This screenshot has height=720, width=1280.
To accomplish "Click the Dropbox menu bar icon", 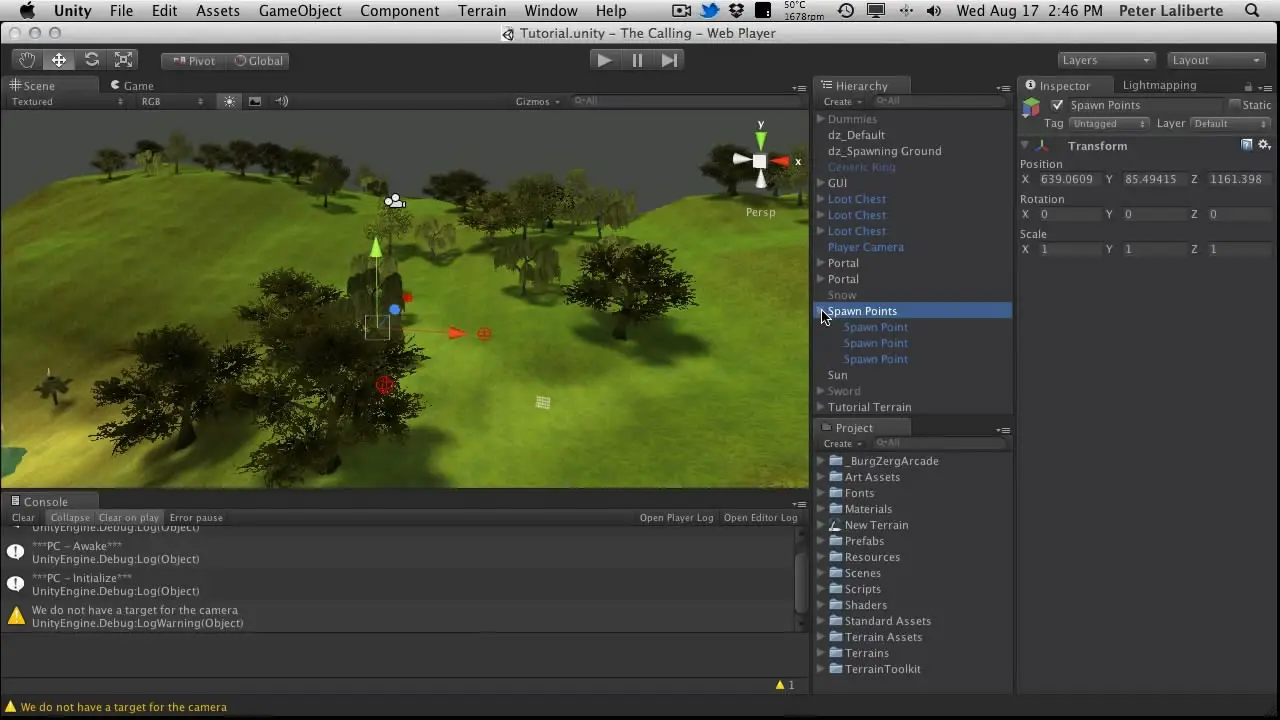I will pyautogui.click(x=737, y=11).
